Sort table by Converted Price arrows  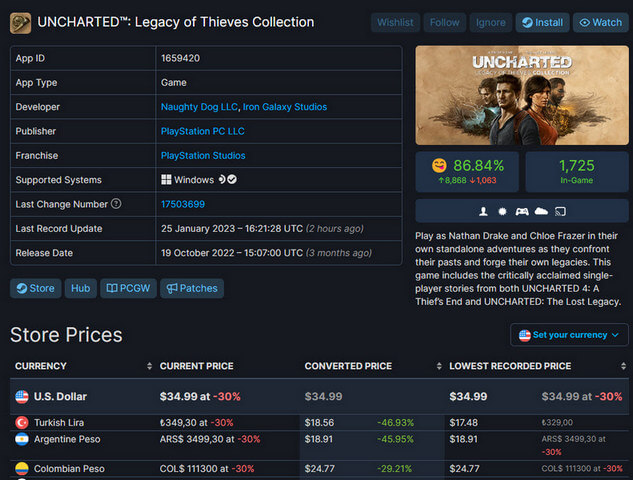(439, 366)
